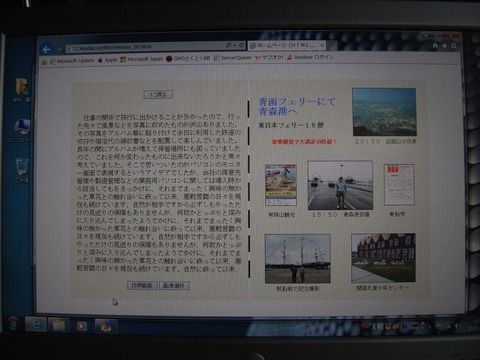Click the Home icon in browser toolbar
The height and width of the screenshot is (360, 480).
pyautogui.click(x=435, y=46)
